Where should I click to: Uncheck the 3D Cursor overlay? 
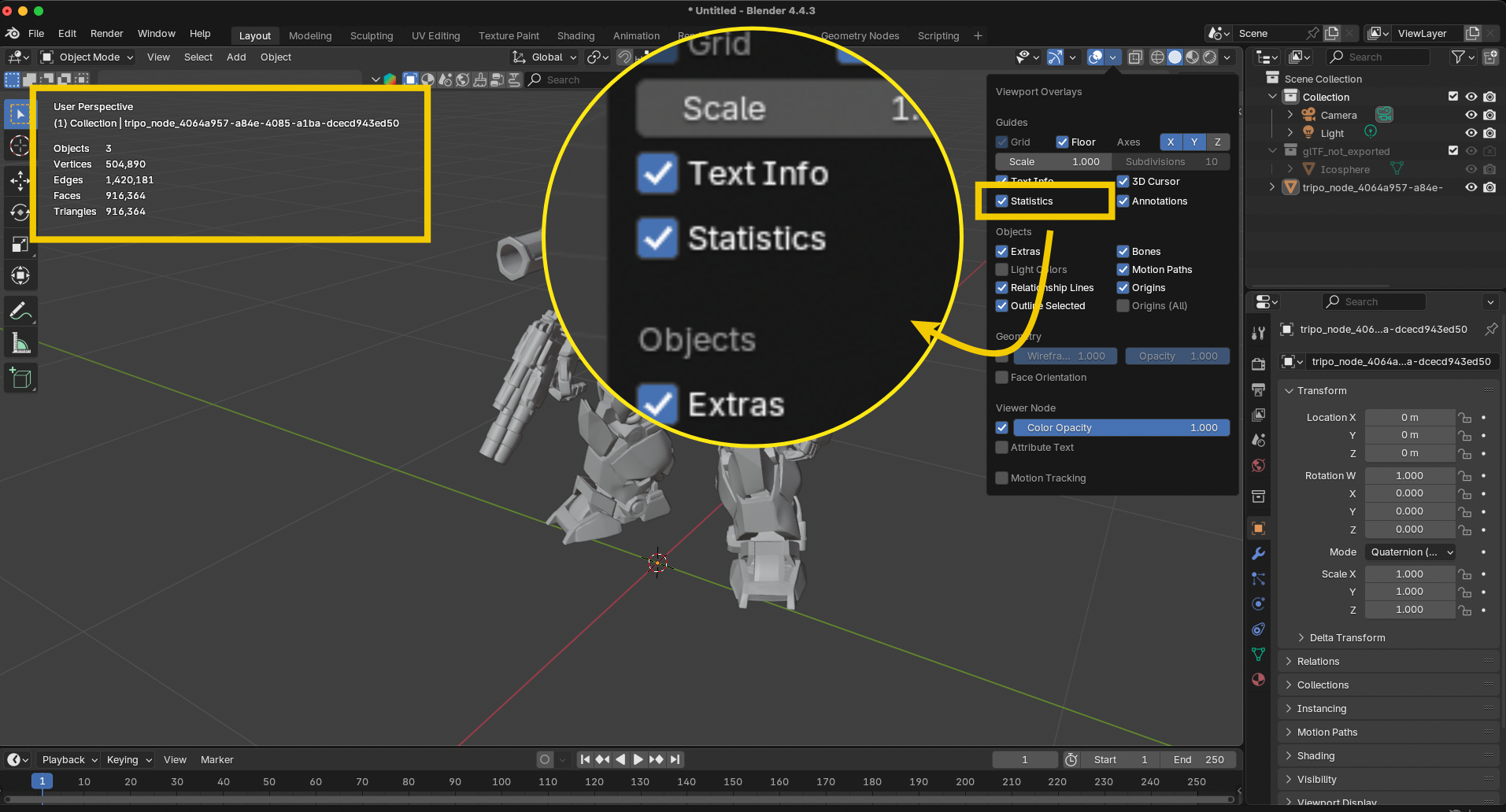pos(1123,182)
